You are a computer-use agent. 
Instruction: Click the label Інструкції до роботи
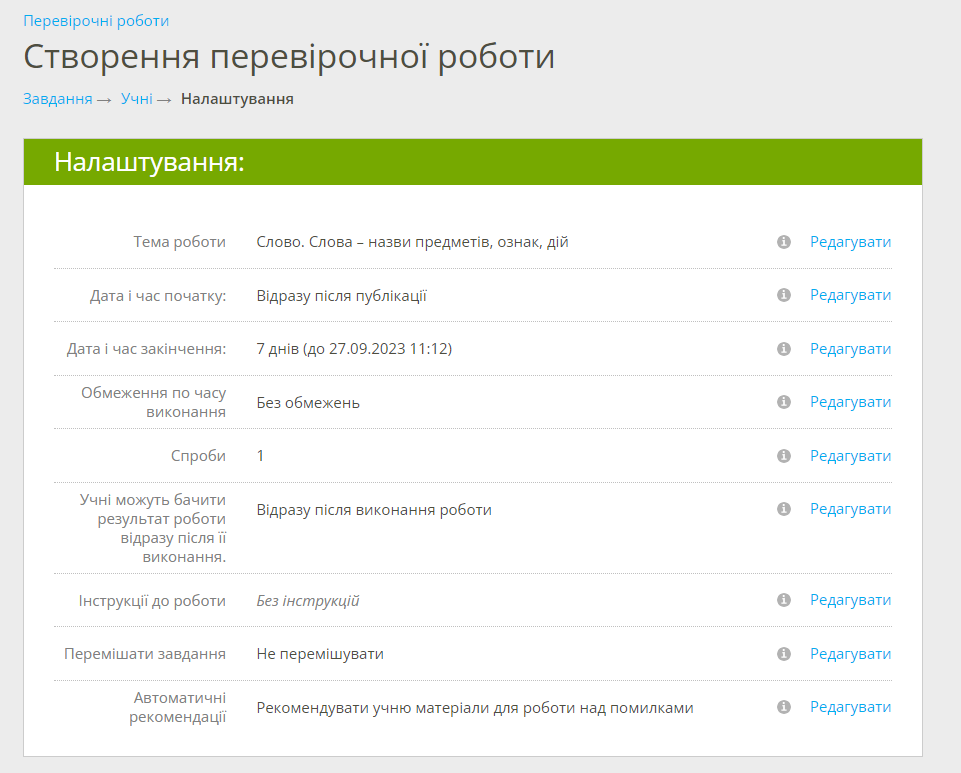152,601
